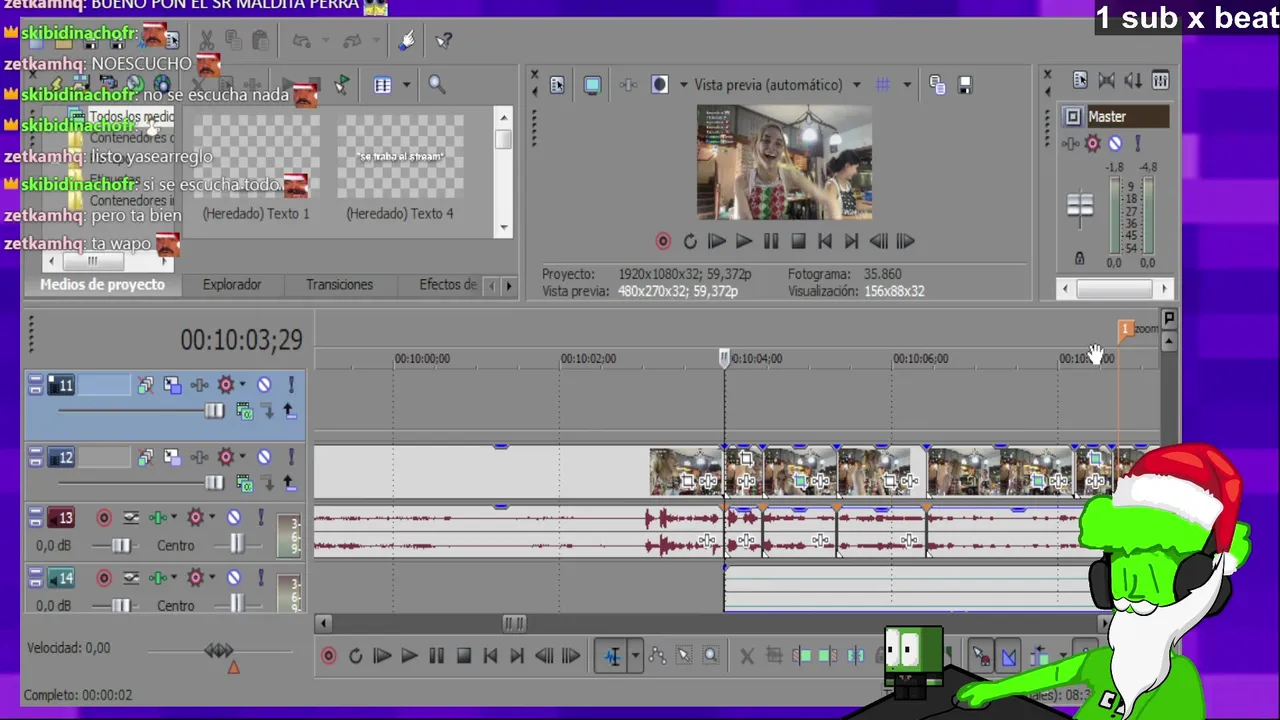Open mixing console icon in Master panel
Viewport: 1280px width, 720px height.
coord(1160,81)
